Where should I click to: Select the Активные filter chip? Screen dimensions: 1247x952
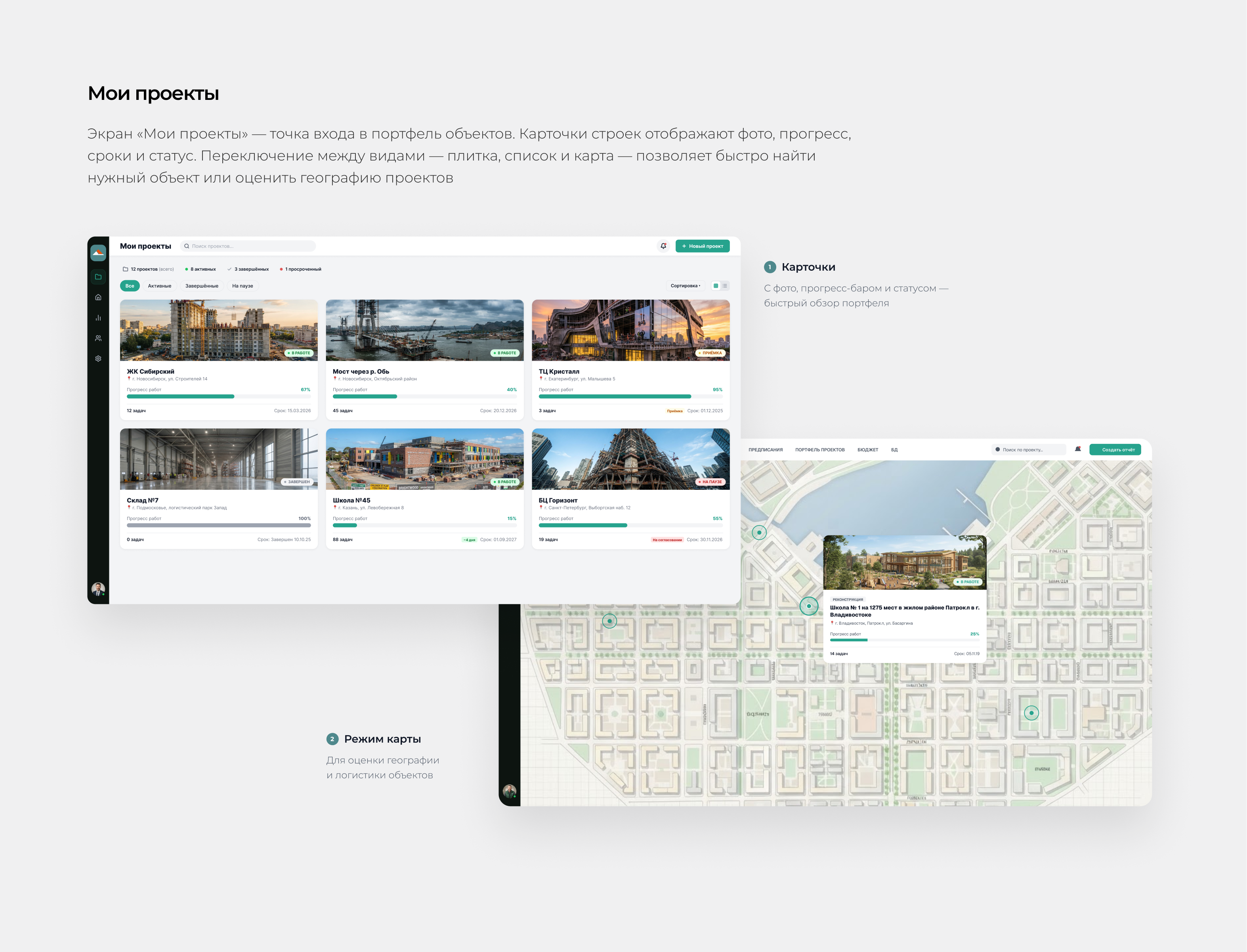click(x=160, y=286)
